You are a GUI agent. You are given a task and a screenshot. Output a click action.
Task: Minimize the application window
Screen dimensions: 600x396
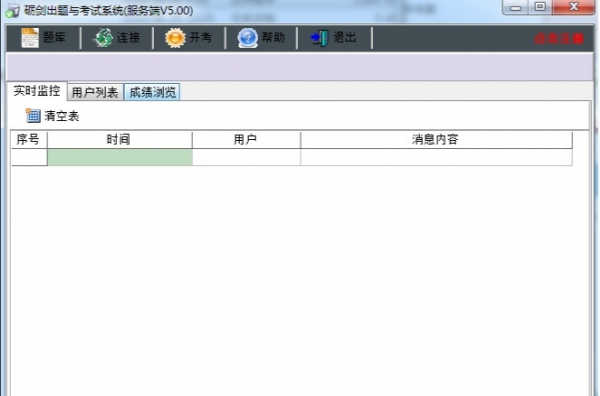(x=515, y=7)
